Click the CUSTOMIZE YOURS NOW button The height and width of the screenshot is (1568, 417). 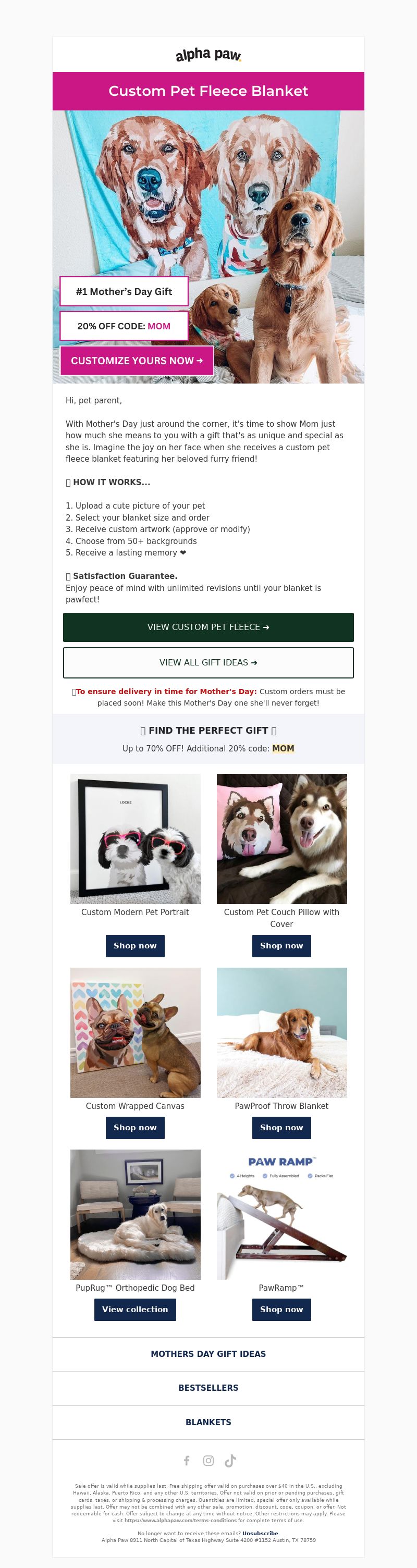(137, 361)
